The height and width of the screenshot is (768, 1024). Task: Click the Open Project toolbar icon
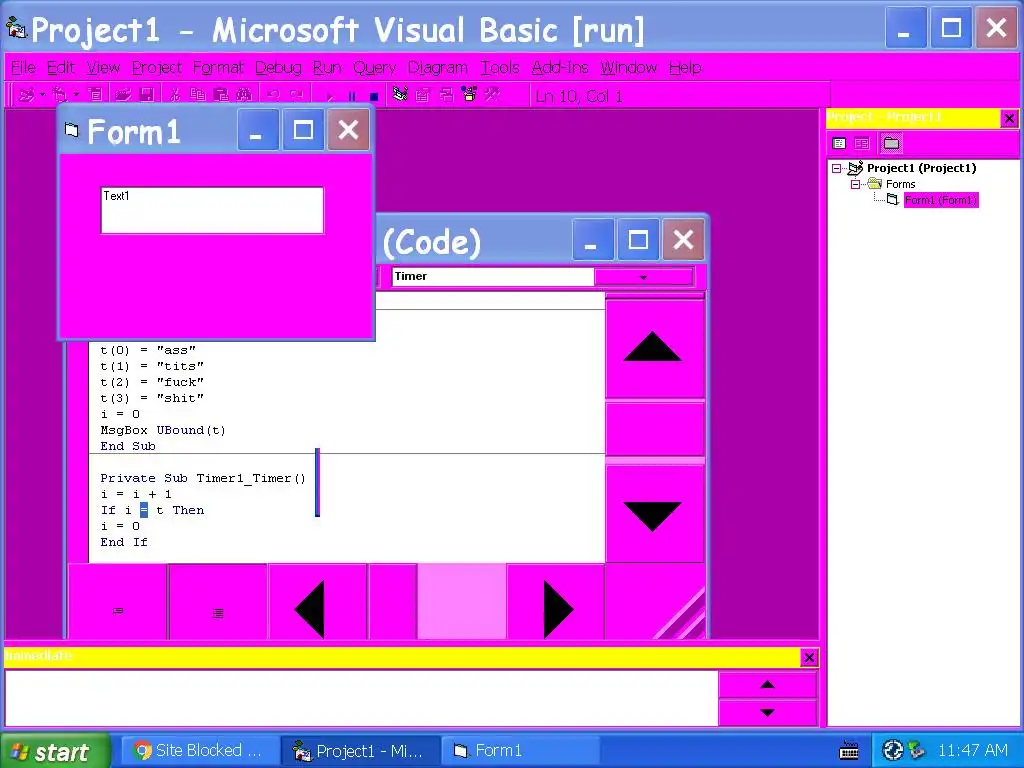click(x=123, y=95)
